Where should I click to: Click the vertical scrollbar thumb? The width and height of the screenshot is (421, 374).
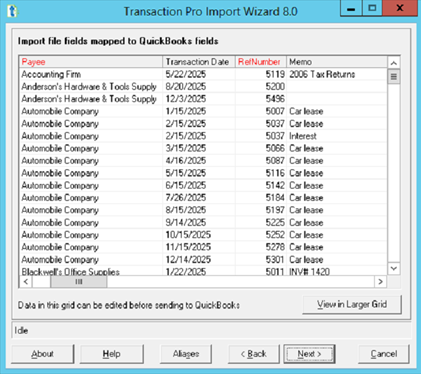(394, 77)
